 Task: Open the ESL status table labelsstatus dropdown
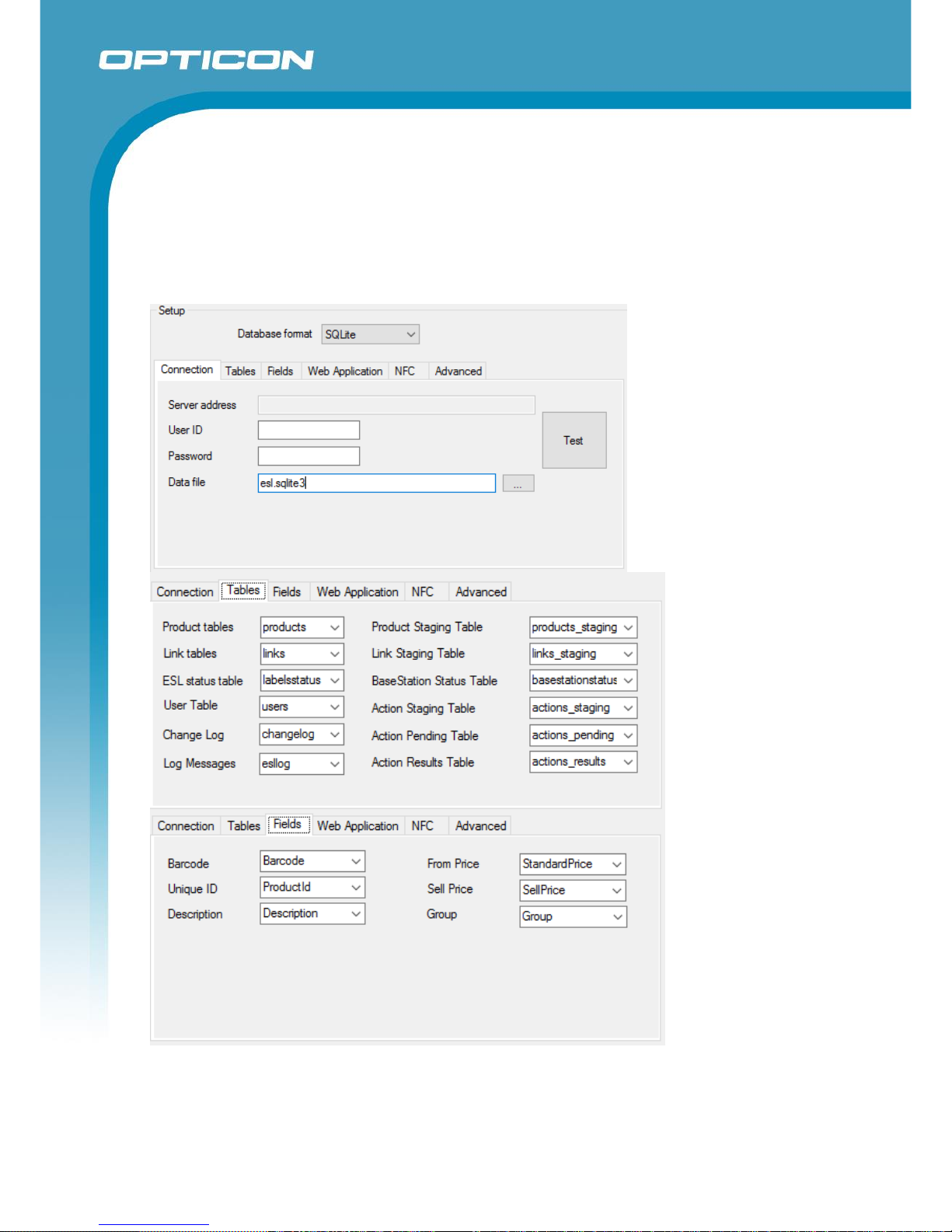pos(302,680)
